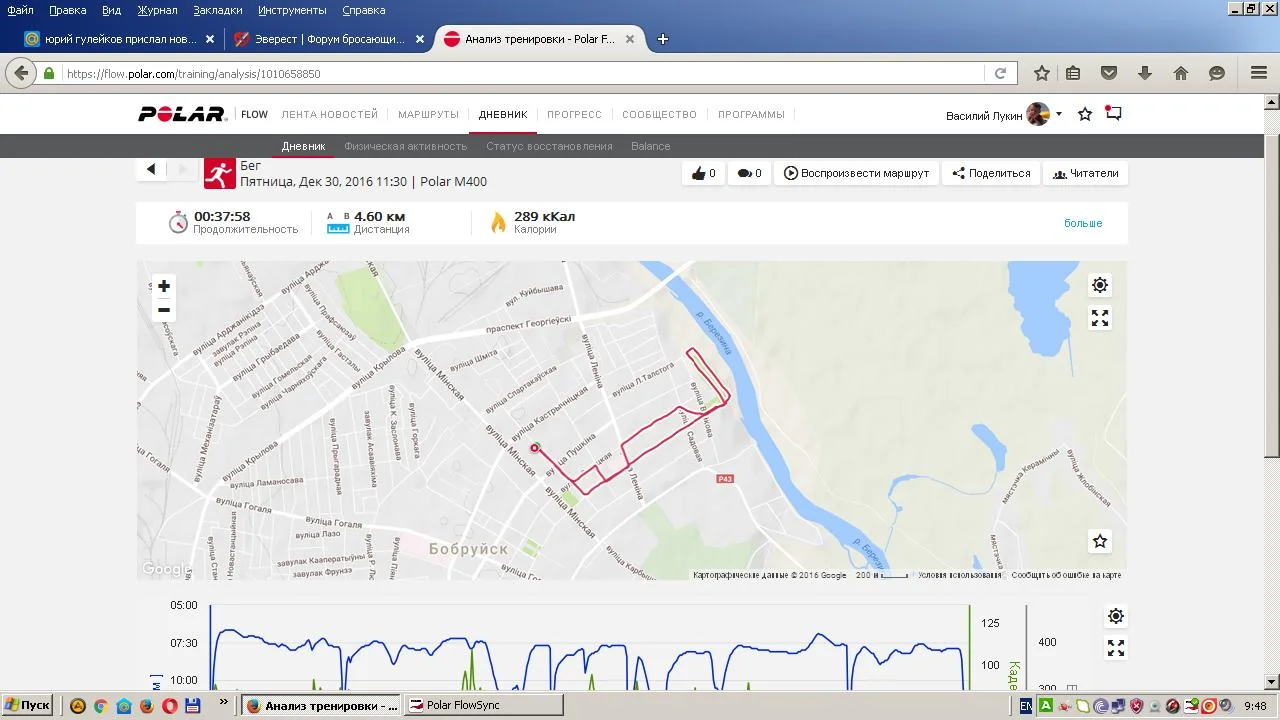Viewport: 1280px width, 720px height.
Task: Open ДНЕВНИК in Polar navigation
Action: pos(503,115)
